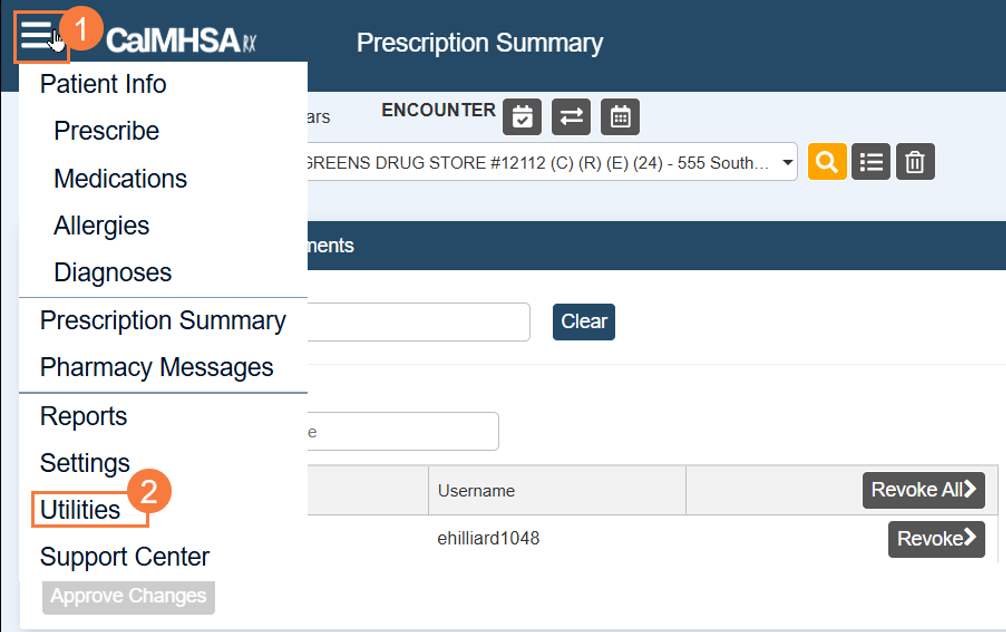1006x632 pixels.
Task: Open Medications in the side menu
Action: [120, 179]
